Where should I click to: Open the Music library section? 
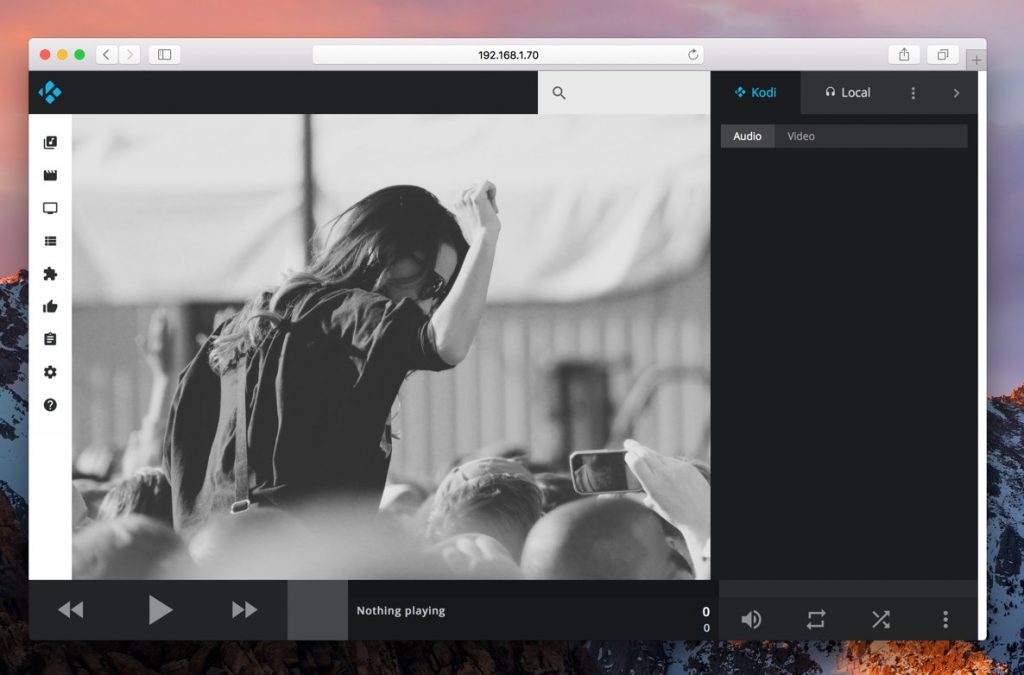point(49,141)
